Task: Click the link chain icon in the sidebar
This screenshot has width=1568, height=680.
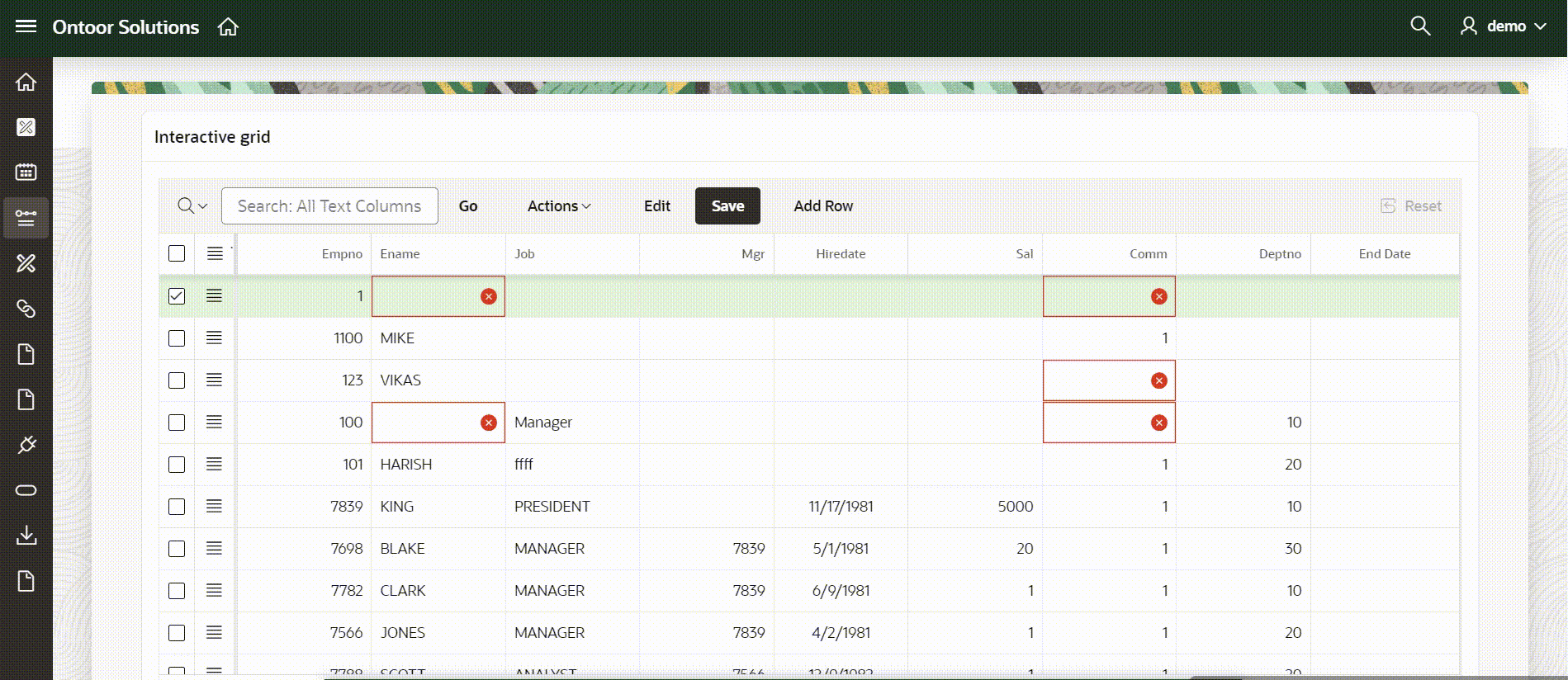Action: tap(26, 309)
